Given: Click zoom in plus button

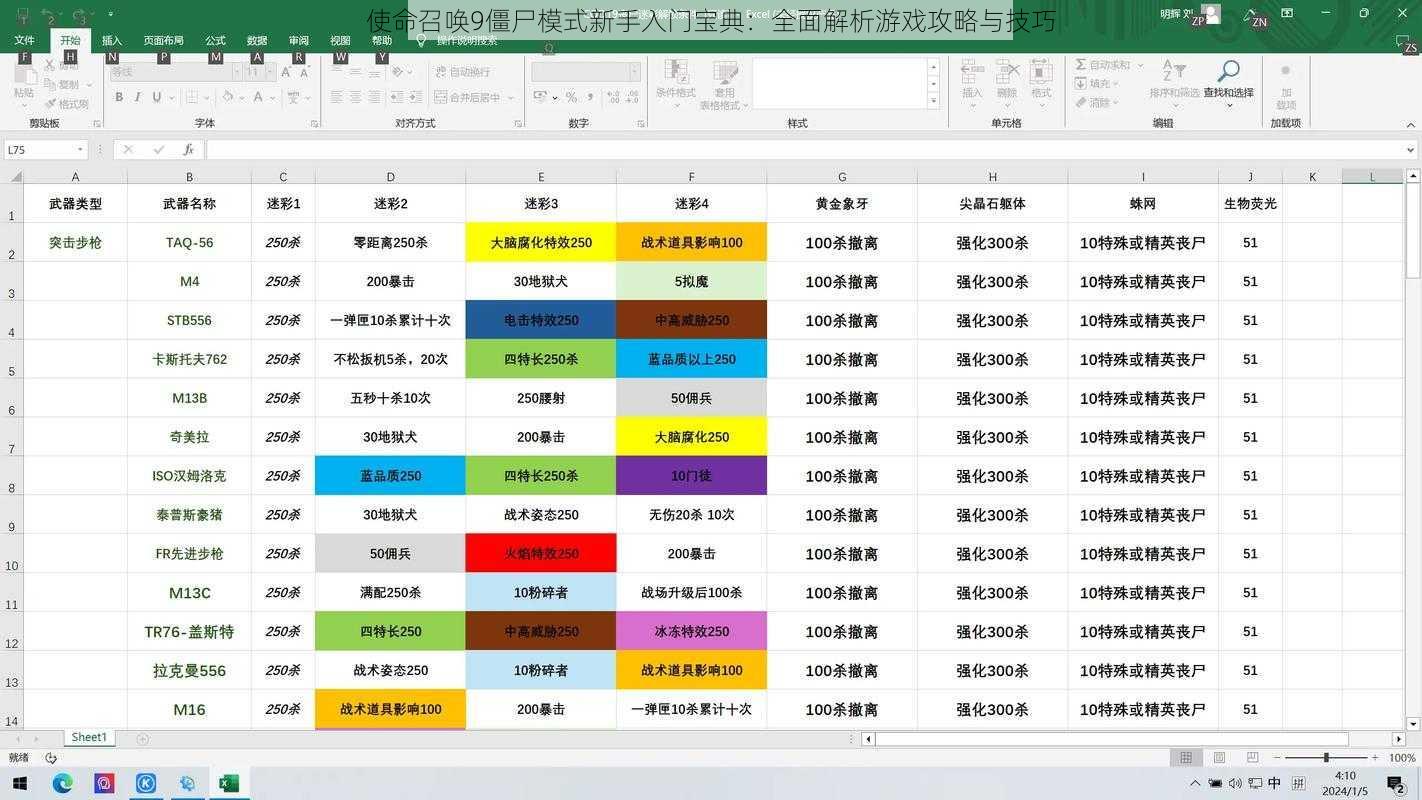Looking at the screenshot, I should [x=1376, y=758].
